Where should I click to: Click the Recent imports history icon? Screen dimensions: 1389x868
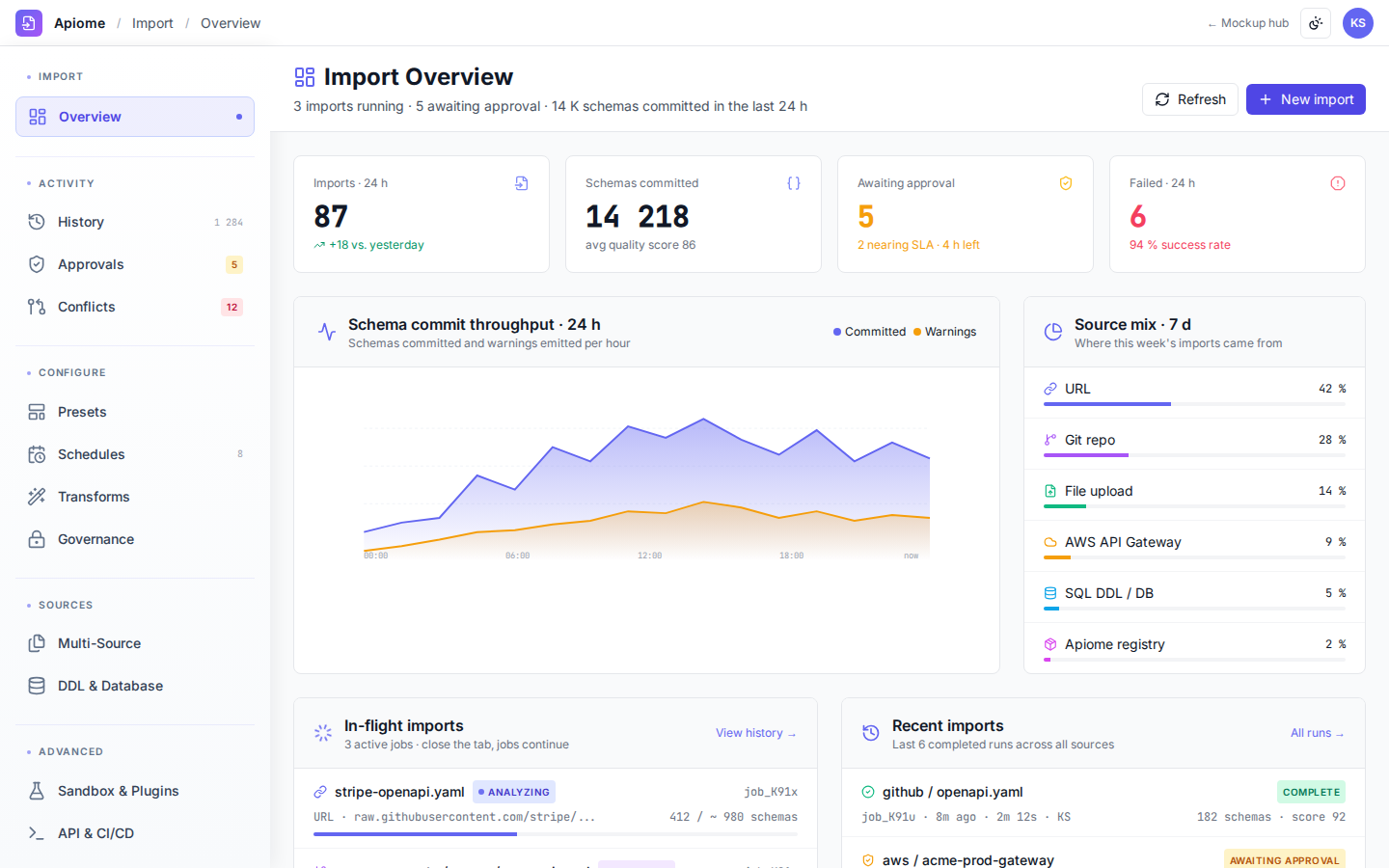pos(871,733)
